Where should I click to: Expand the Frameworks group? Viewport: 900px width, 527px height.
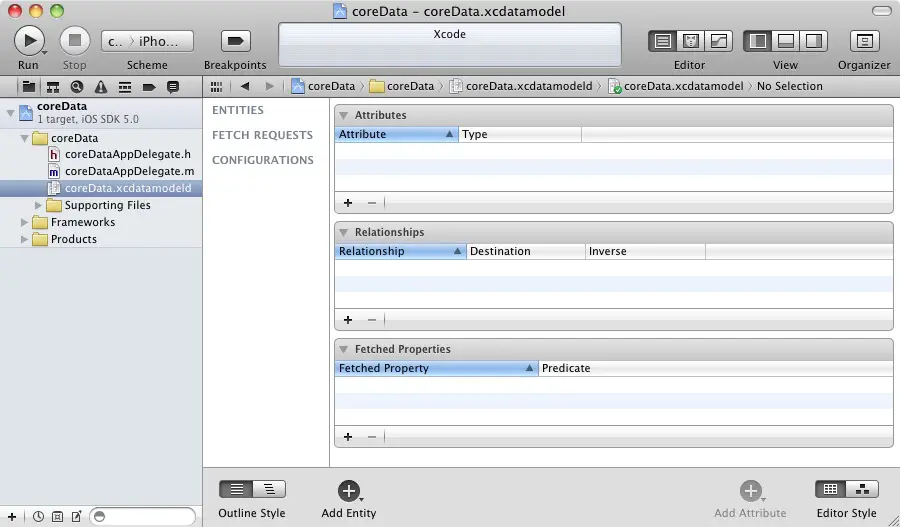pos(24,222)
